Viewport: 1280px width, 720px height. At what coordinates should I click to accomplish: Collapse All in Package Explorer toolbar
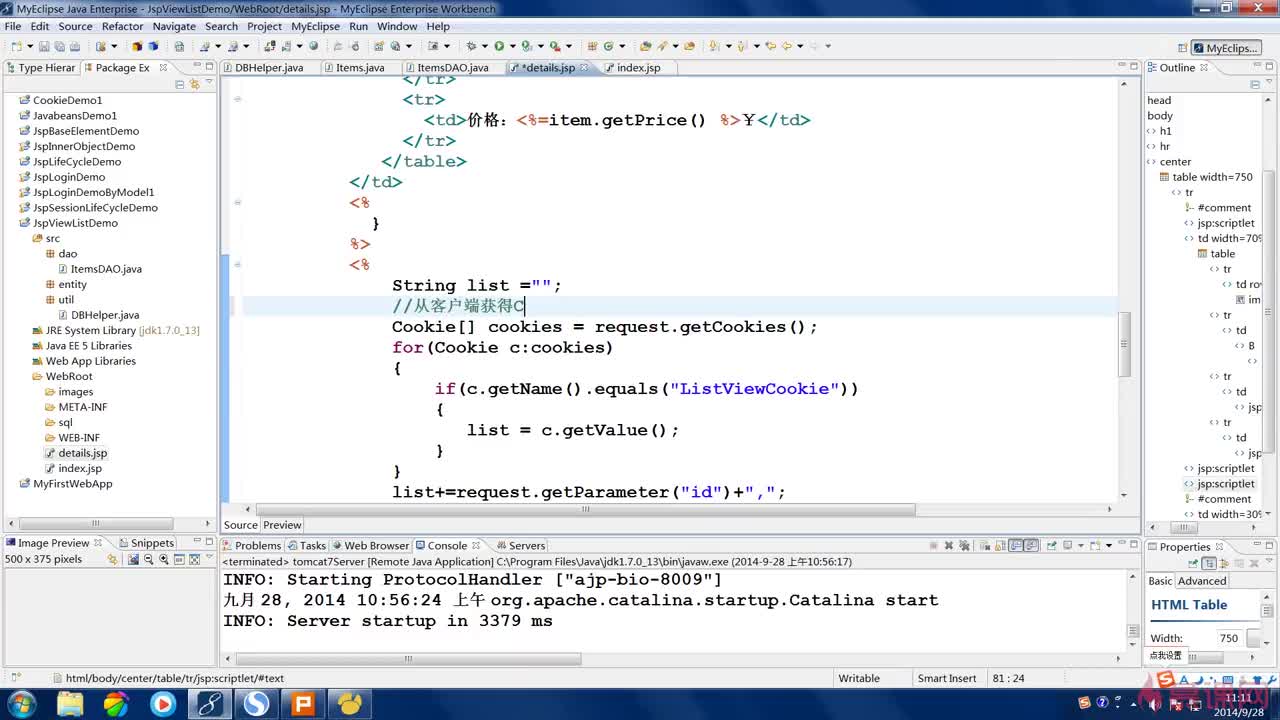point(180,84)
